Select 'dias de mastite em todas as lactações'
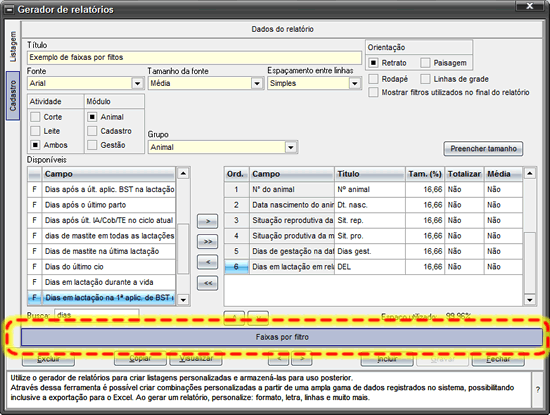The height and width of the screenshot is (415, 550). click(102, 236)
